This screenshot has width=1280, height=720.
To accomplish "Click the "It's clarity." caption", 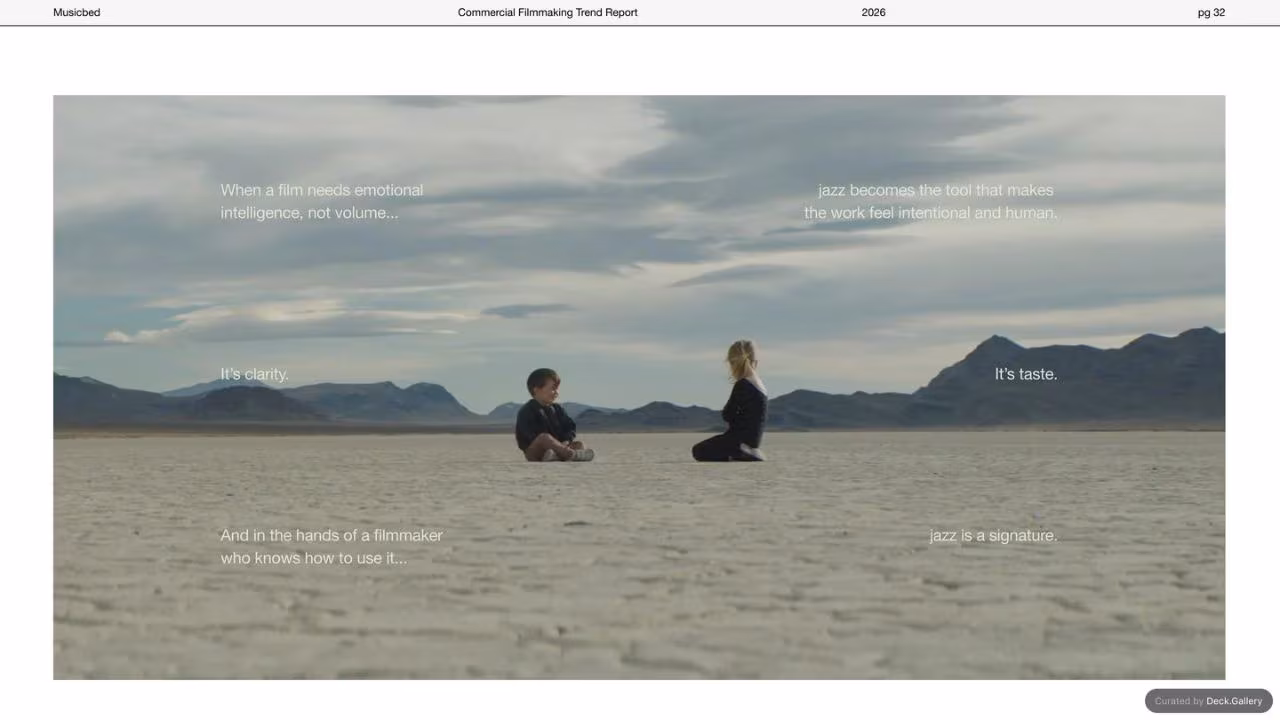I will (254, 374).
